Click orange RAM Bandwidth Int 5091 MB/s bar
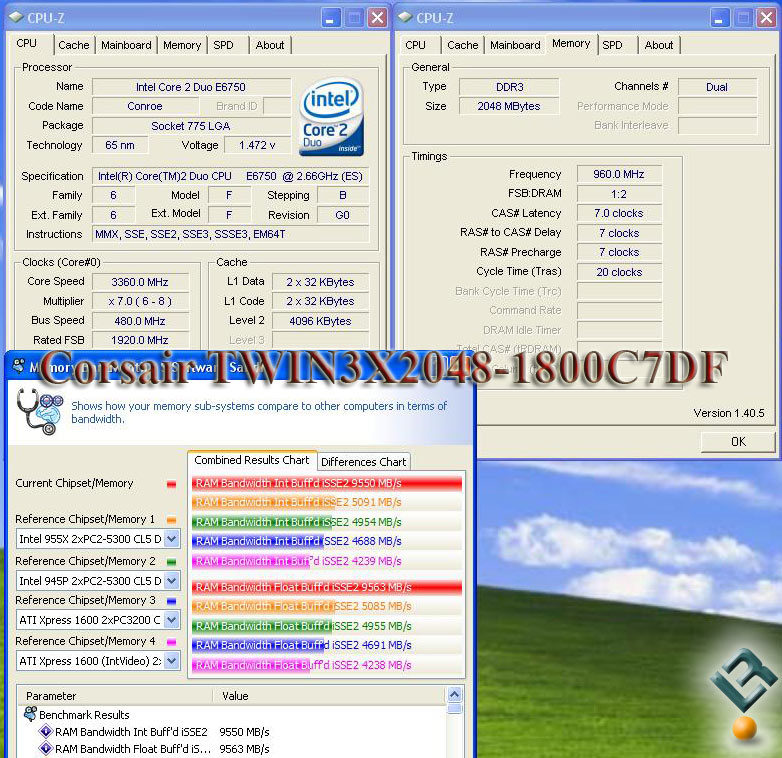The width and height of the screenshot is (782, 758). click(x=327, y=502)
